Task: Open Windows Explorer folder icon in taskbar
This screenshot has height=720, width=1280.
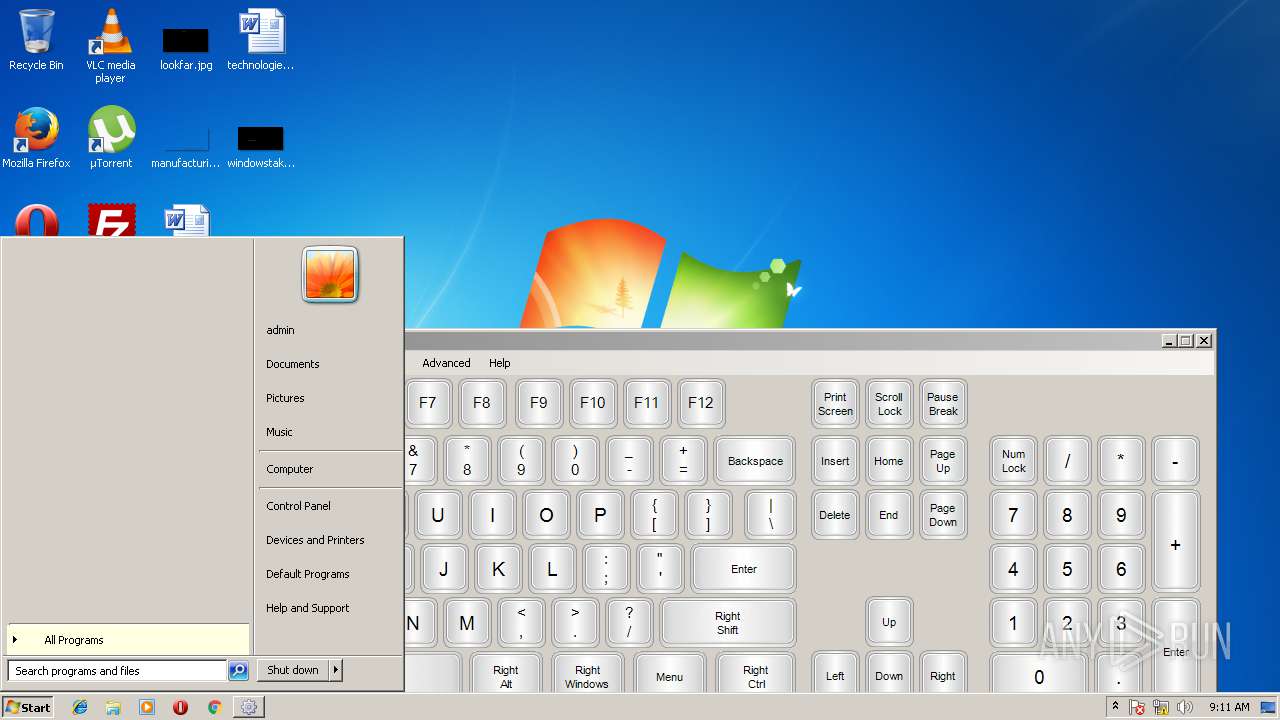Action: tap(113, 707)
